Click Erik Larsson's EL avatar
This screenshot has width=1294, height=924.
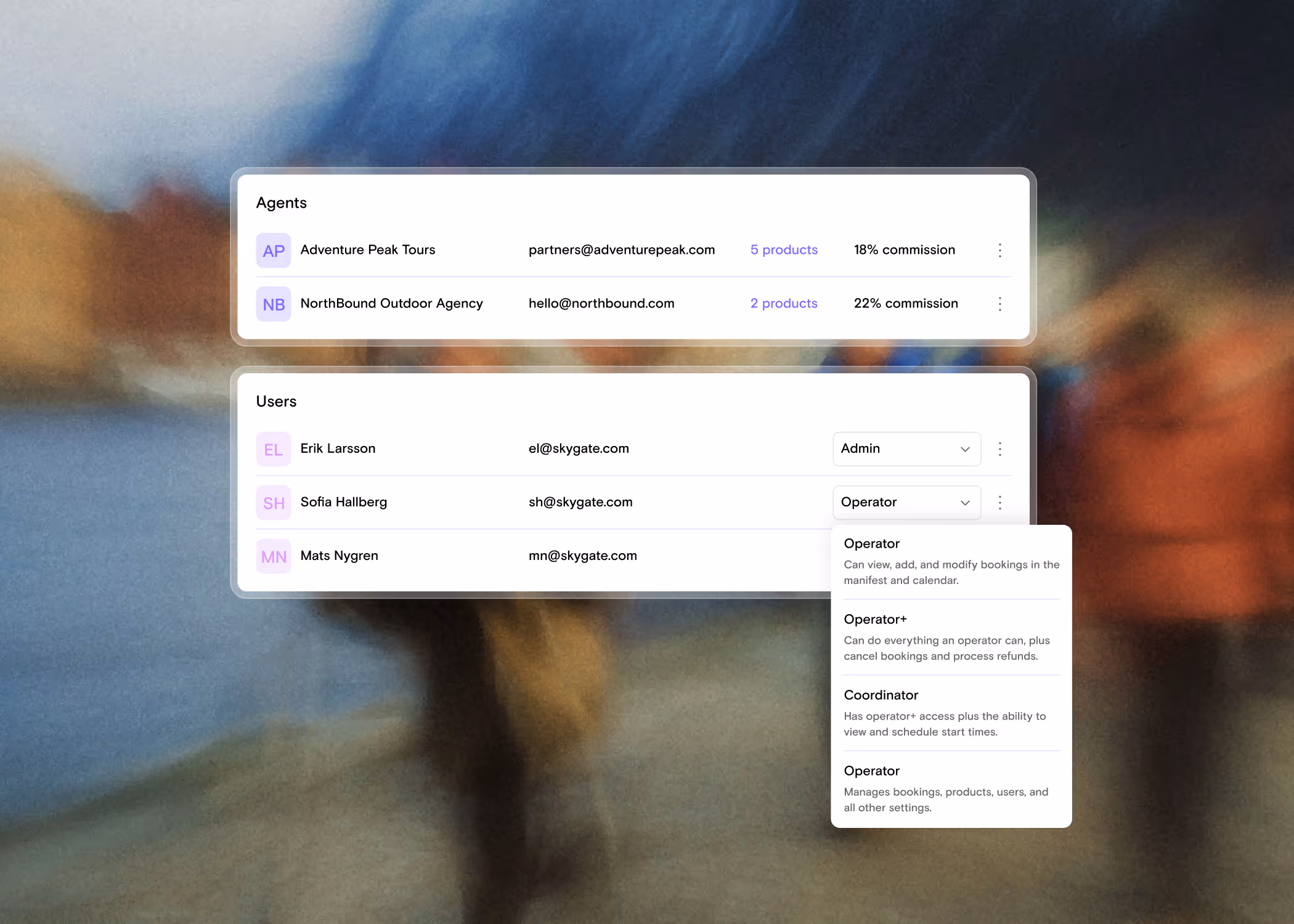pos(273,449)
